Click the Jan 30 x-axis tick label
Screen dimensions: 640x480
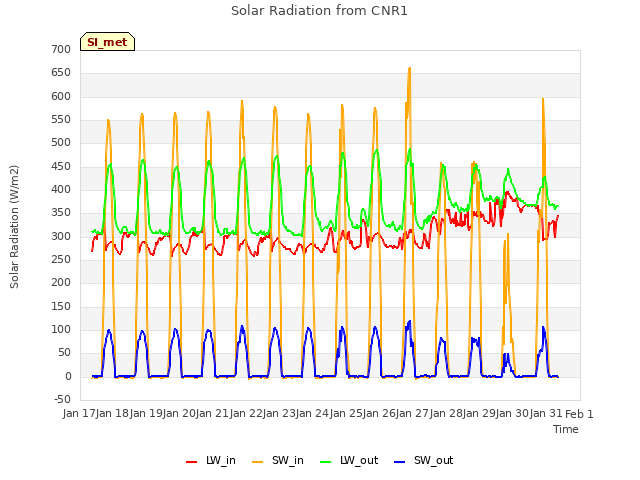click(513, 413)
